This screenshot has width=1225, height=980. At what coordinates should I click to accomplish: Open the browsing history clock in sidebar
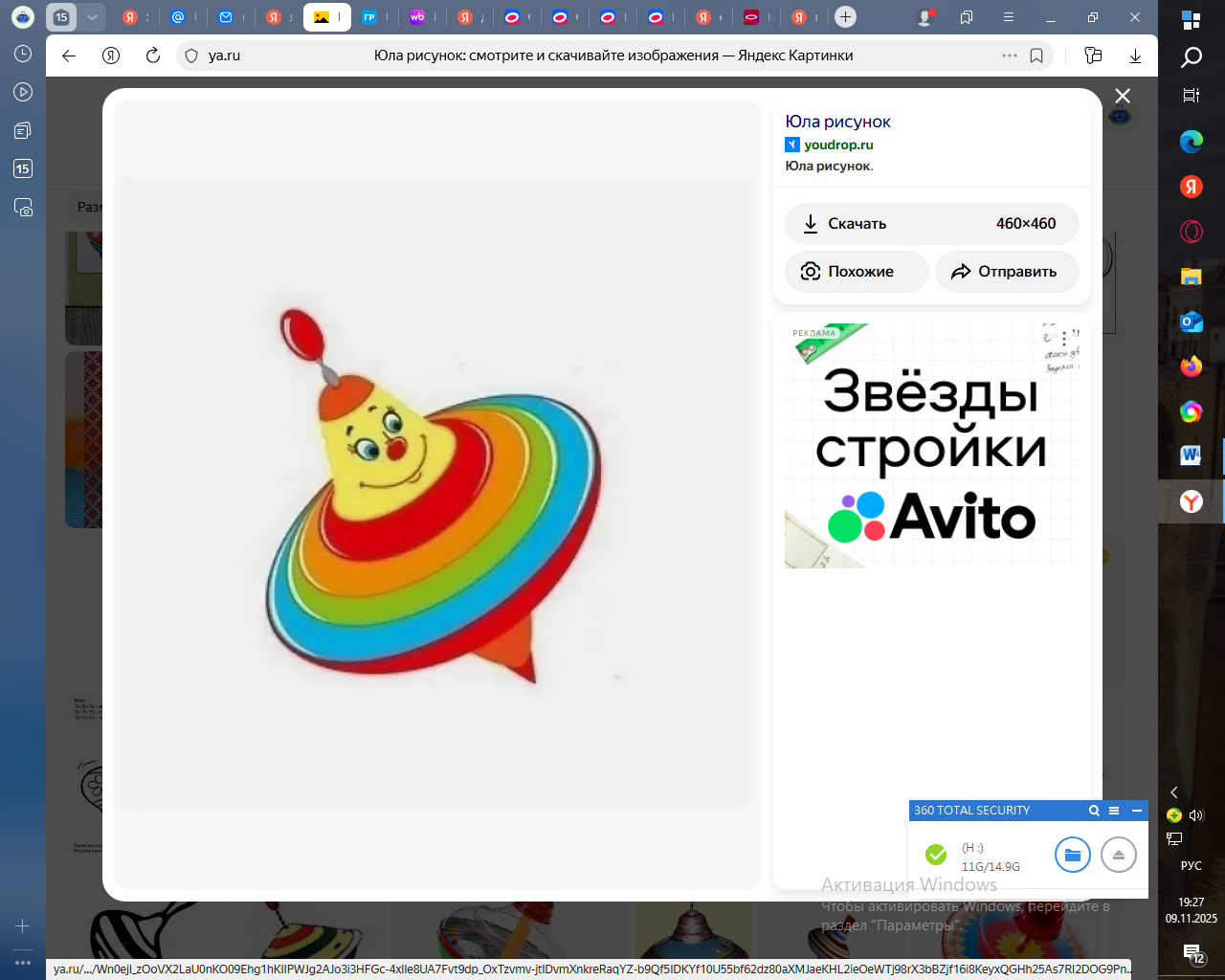[23, 55]
